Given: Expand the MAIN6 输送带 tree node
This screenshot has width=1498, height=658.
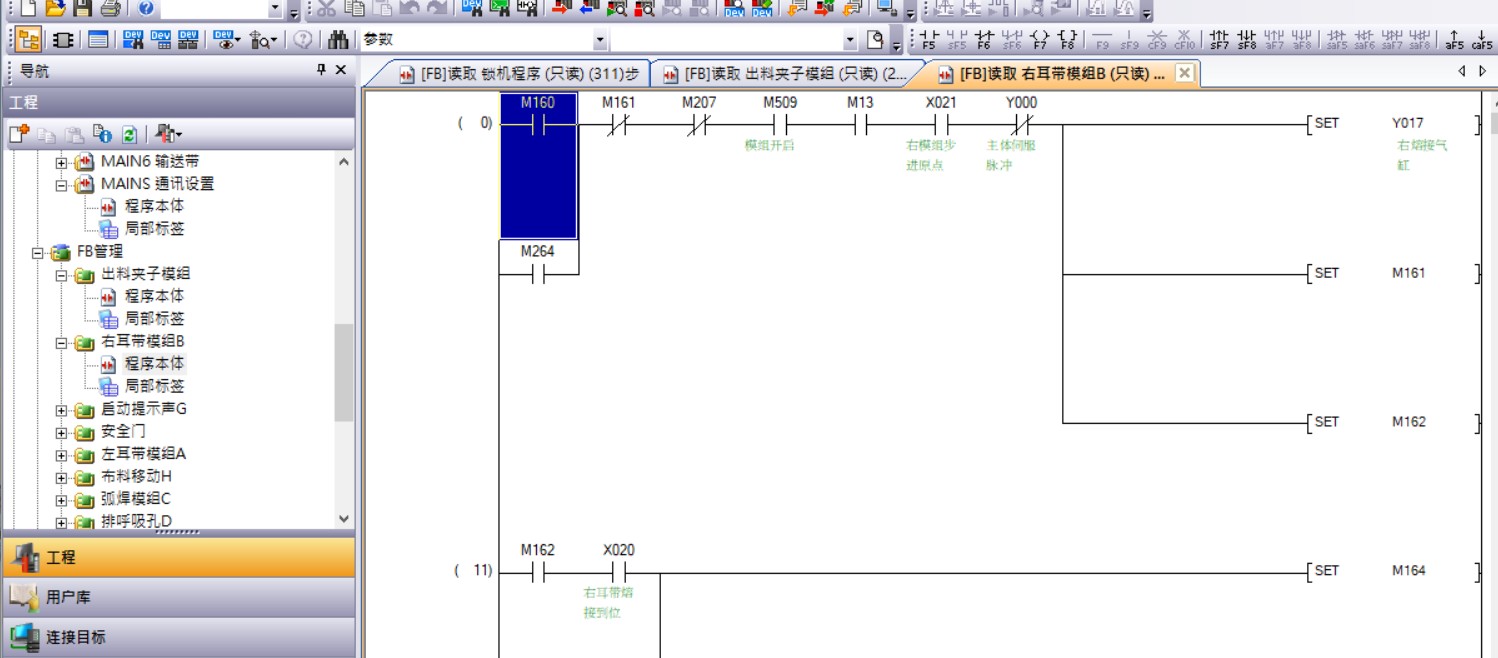Looking at the screenshot, I should (x=62, y=162).
